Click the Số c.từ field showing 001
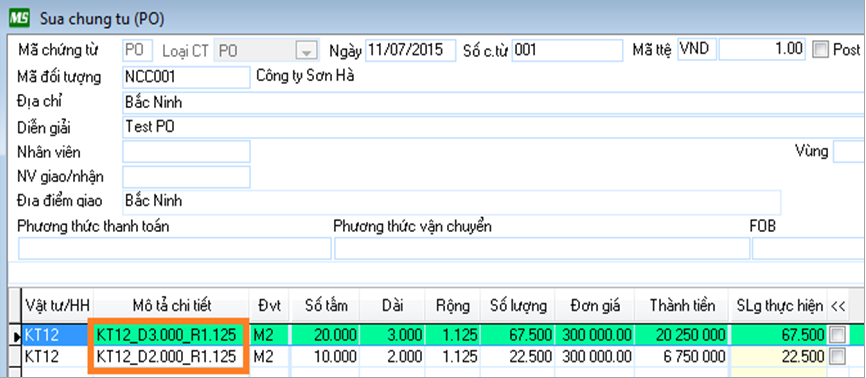Viewport: 866px width, 378px height. point(567,50)
